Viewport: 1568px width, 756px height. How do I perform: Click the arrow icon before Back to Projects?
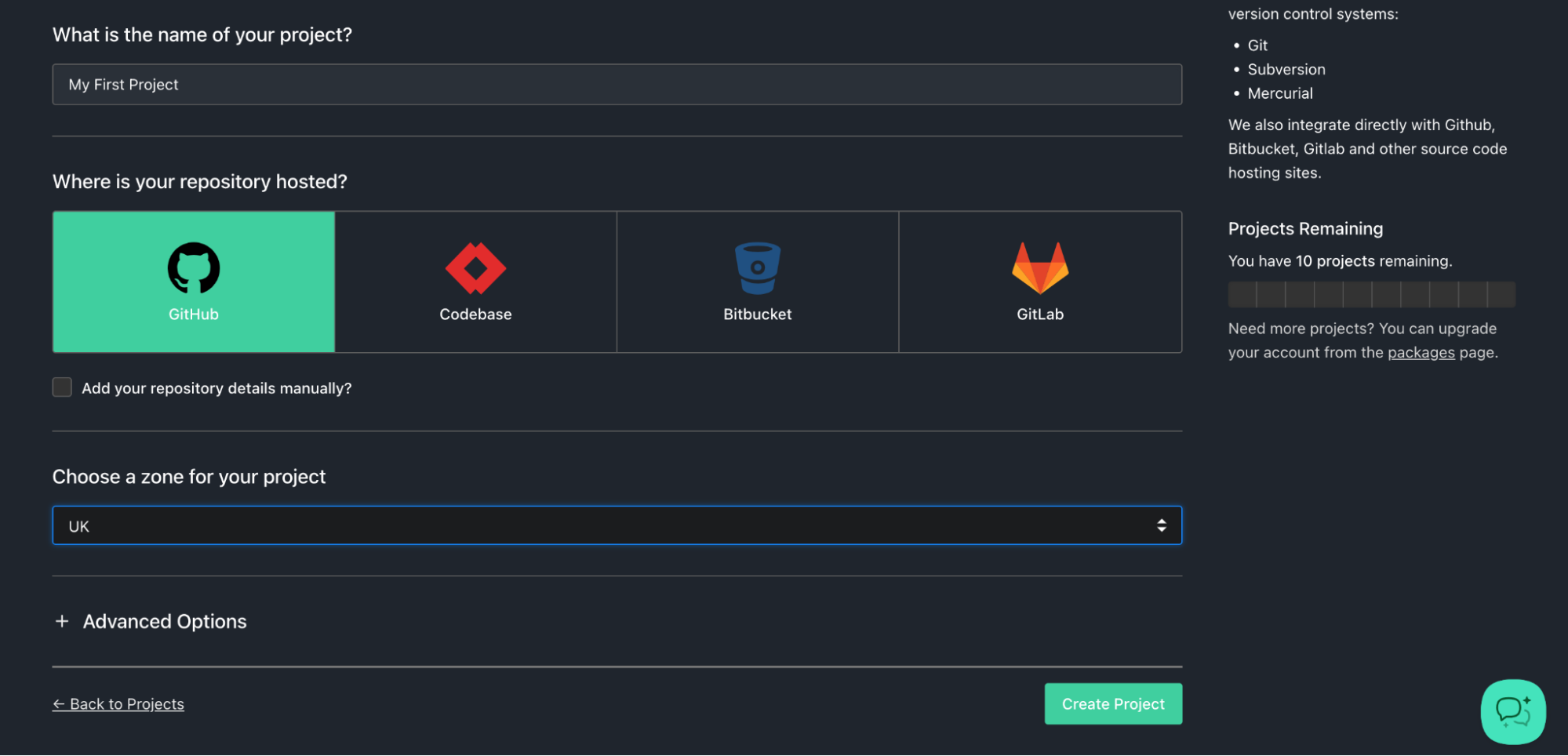pyautogui.click(x=58, y=703)
